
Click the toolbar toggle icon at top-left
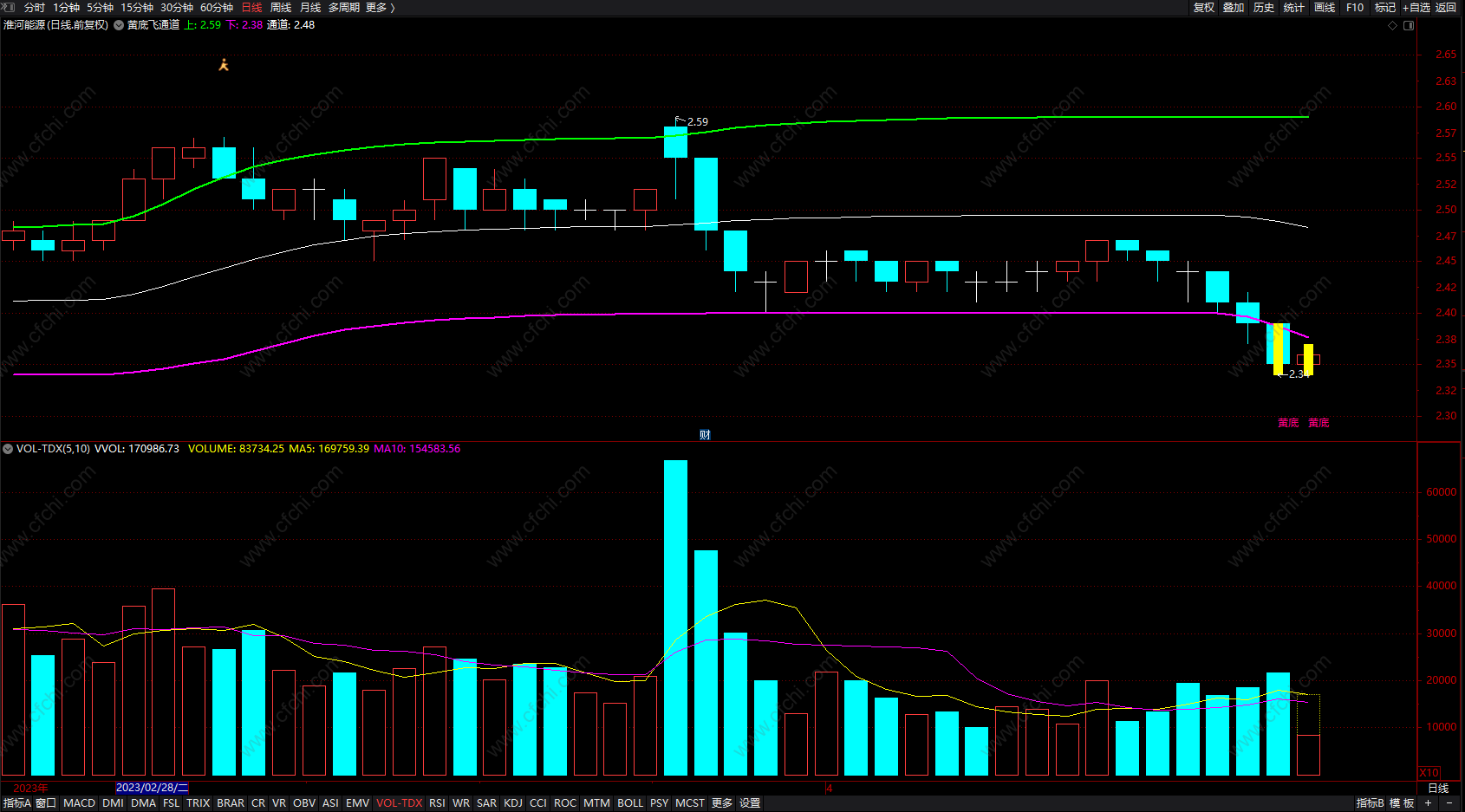click(9, 7)
